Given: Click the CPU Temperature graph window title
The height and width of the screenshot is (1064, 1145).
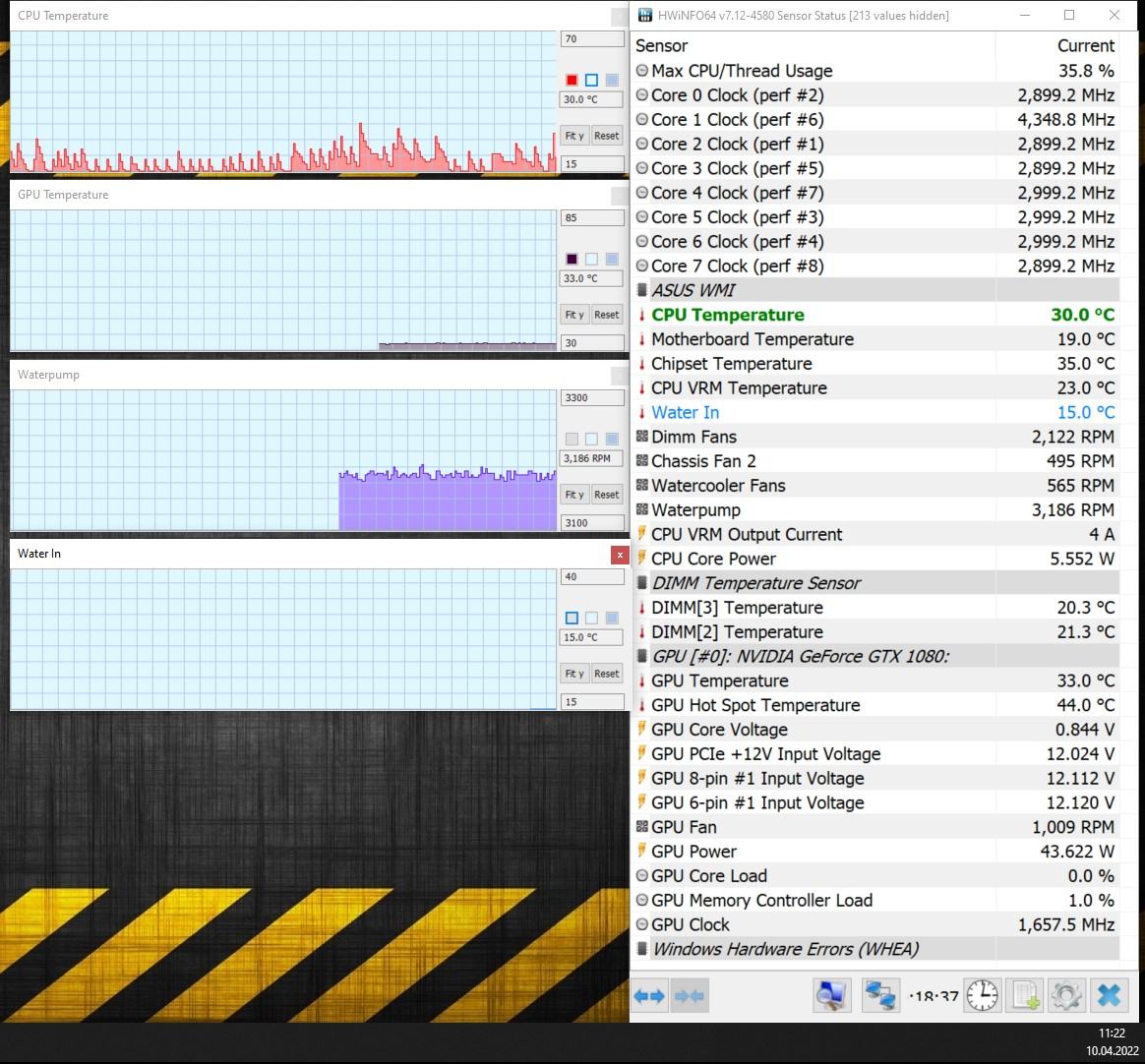Looking at the screenshot, I should pyautogui.click(x=63, y=16).
